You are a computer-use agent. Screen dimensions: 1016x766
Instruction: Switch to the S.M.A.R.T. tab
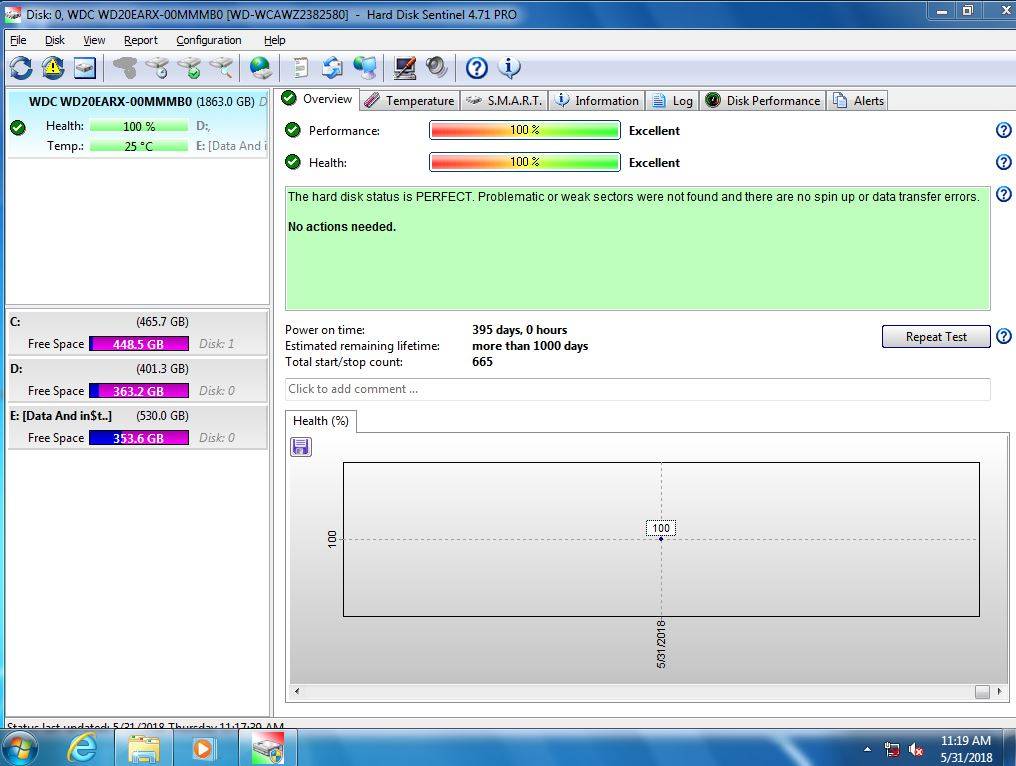pos(505,100)
